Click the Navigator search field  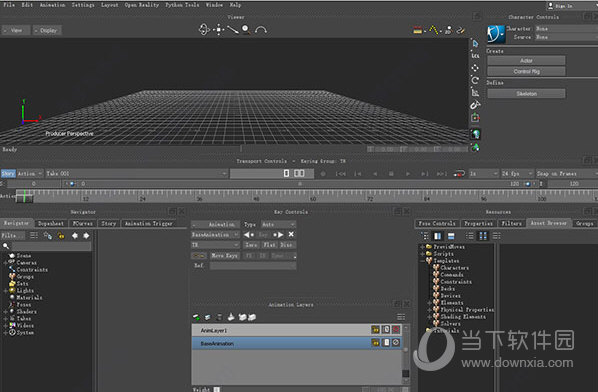pyautogui.click(x=50, y=246)
